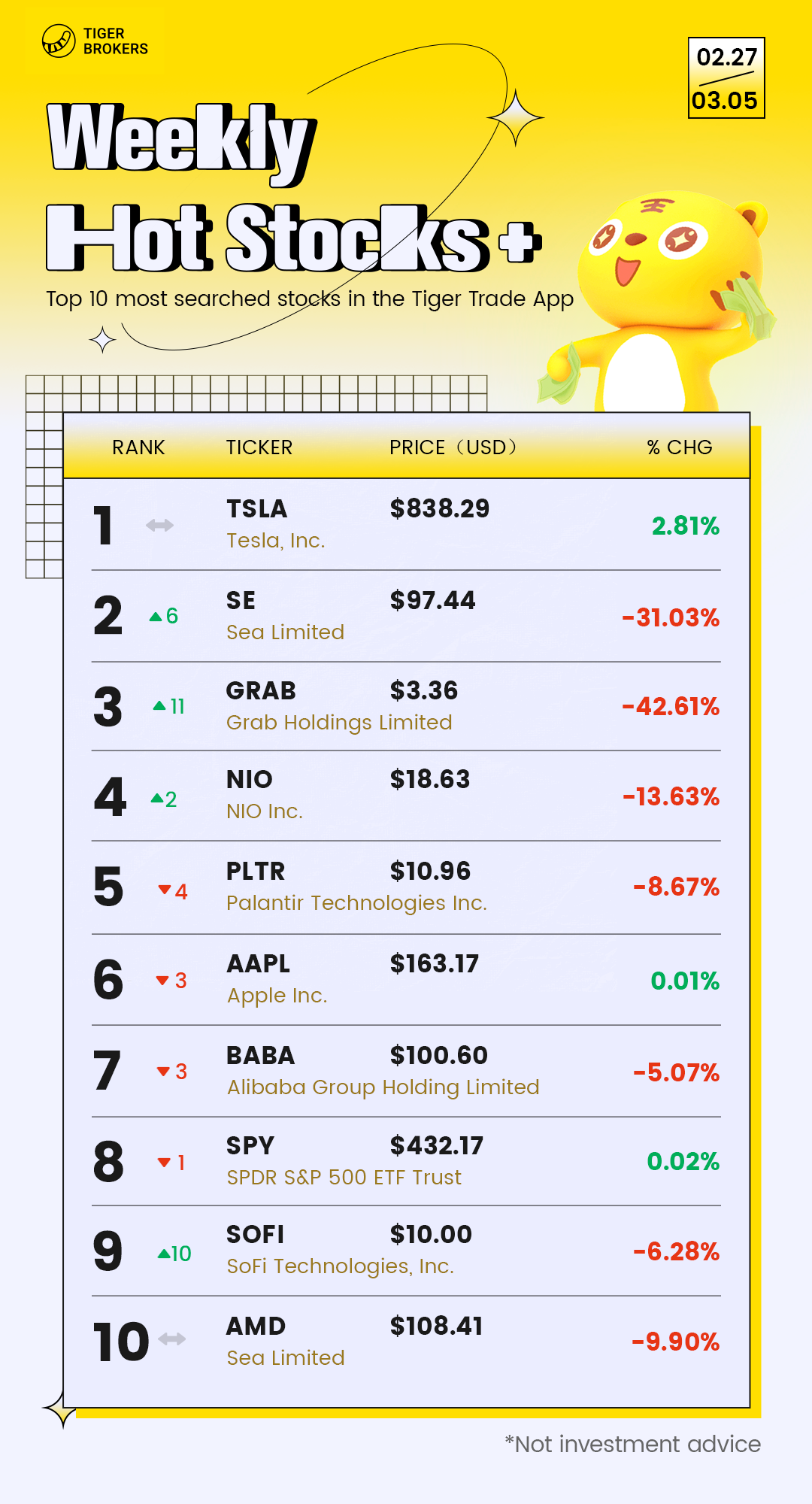Image resolution: width=812 pixels, height=1504 pixels.
Task: Click the green up arrow beside SE
Action: coord(156,617)
